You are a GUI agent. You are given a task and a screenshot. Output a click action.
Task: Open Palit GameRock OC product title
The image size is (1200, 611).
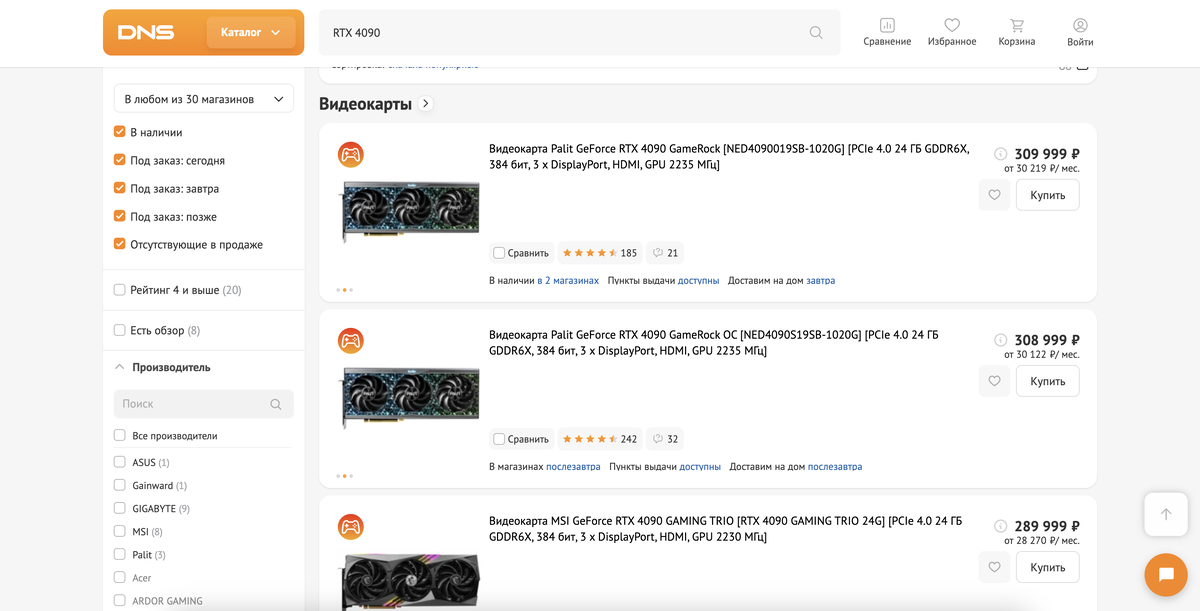point(714,343)
